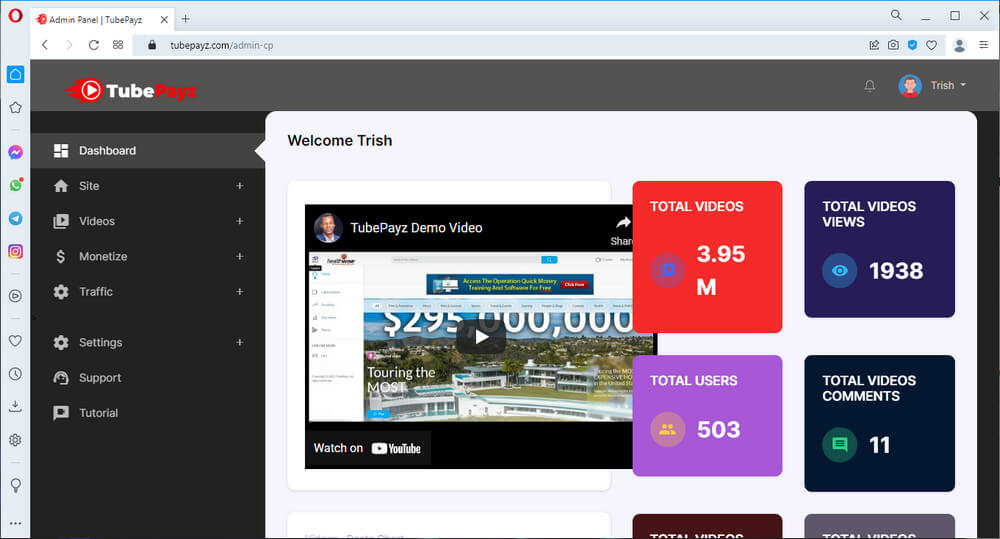Viewport: 1000px width, 539px height.
Task: Open Telegram in Opera sidebar
Action: coord(15,218)
